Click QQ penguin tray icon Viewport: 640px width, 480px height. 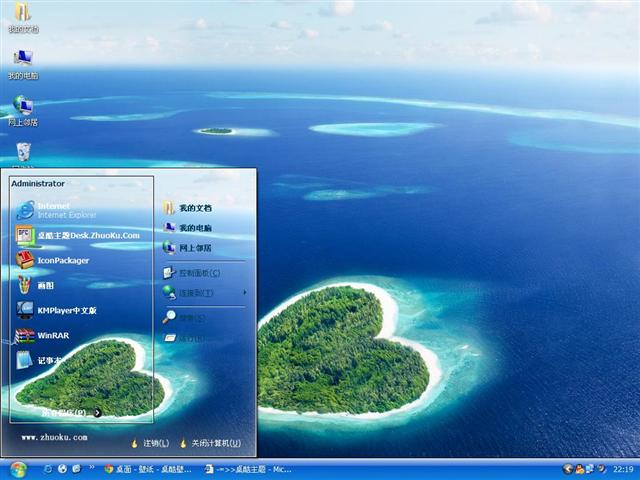point(580,469)
